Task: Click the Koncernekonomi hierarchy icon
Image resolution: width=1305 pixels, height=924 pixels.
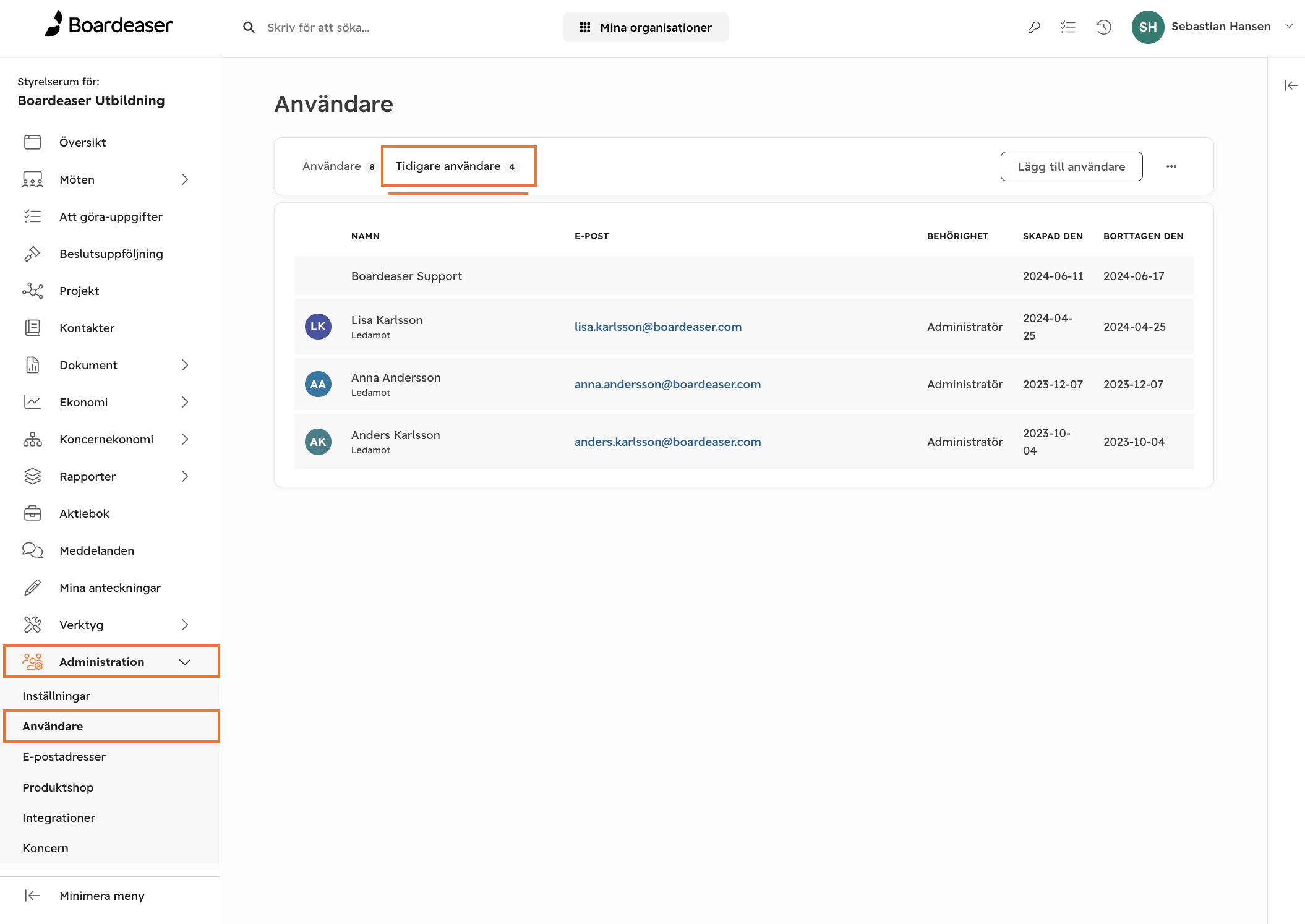Action: (33, 439)
